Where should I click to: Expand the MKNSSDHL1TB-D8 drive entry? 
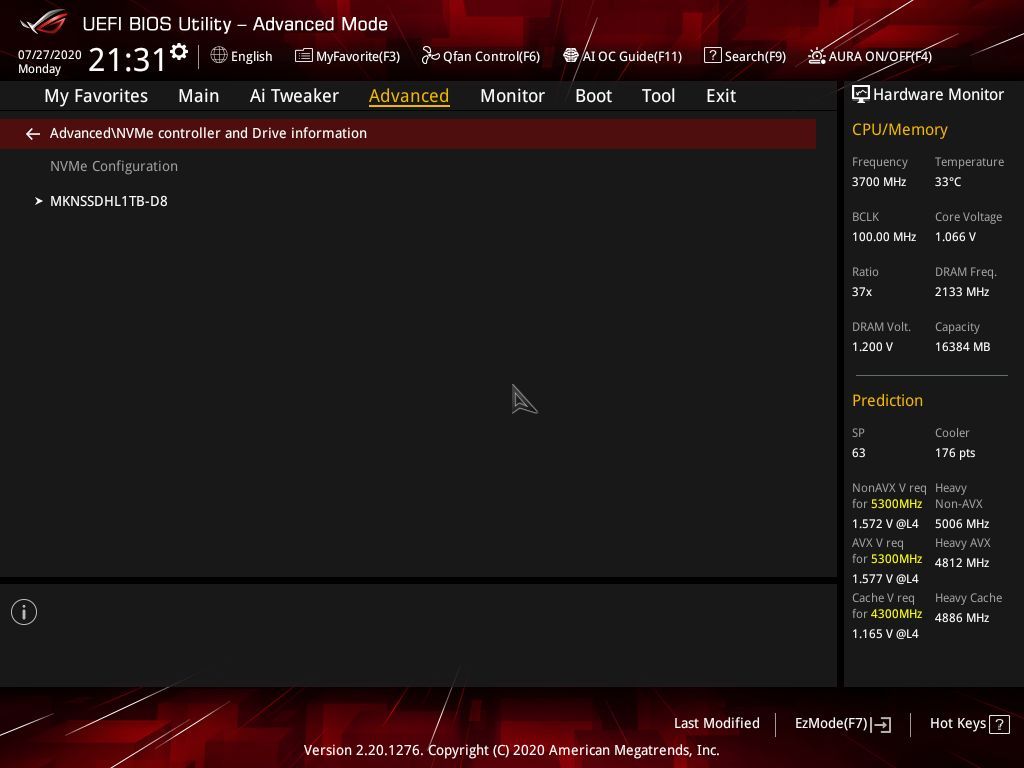point(108,201)
